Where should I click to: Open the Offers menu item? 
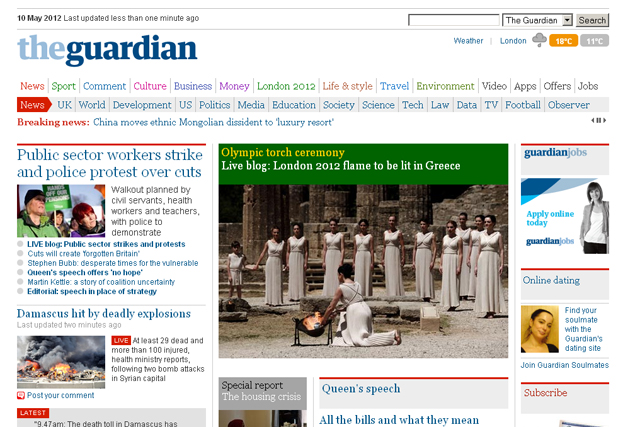pos(557,86)
